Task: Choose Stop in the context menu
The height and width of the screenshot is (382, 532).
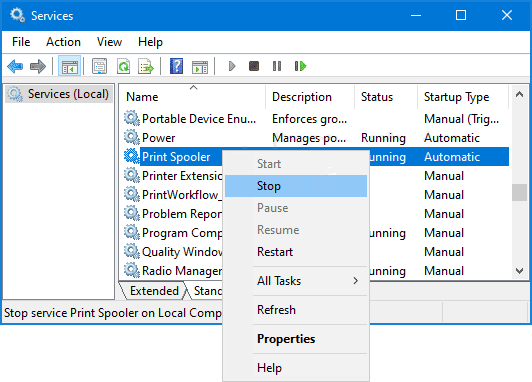Action: (x=296, y=186)
